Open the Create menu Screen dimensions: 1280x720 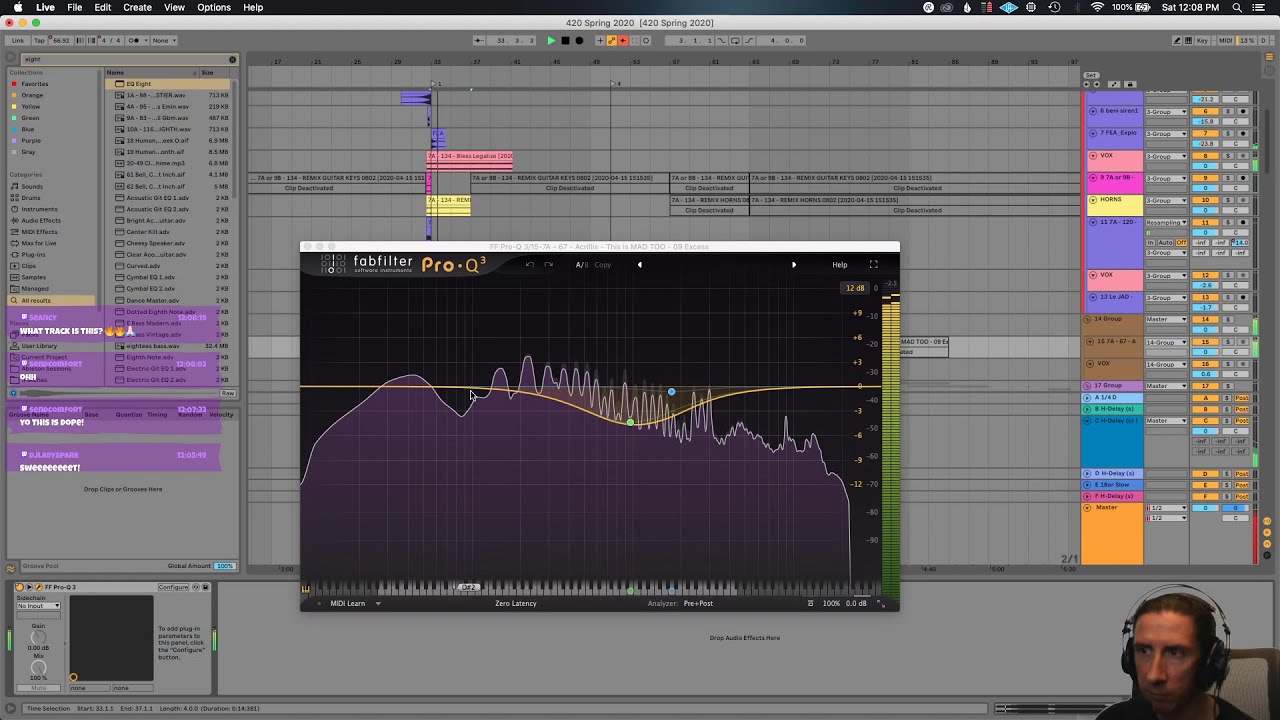click(x=137, y=7)
